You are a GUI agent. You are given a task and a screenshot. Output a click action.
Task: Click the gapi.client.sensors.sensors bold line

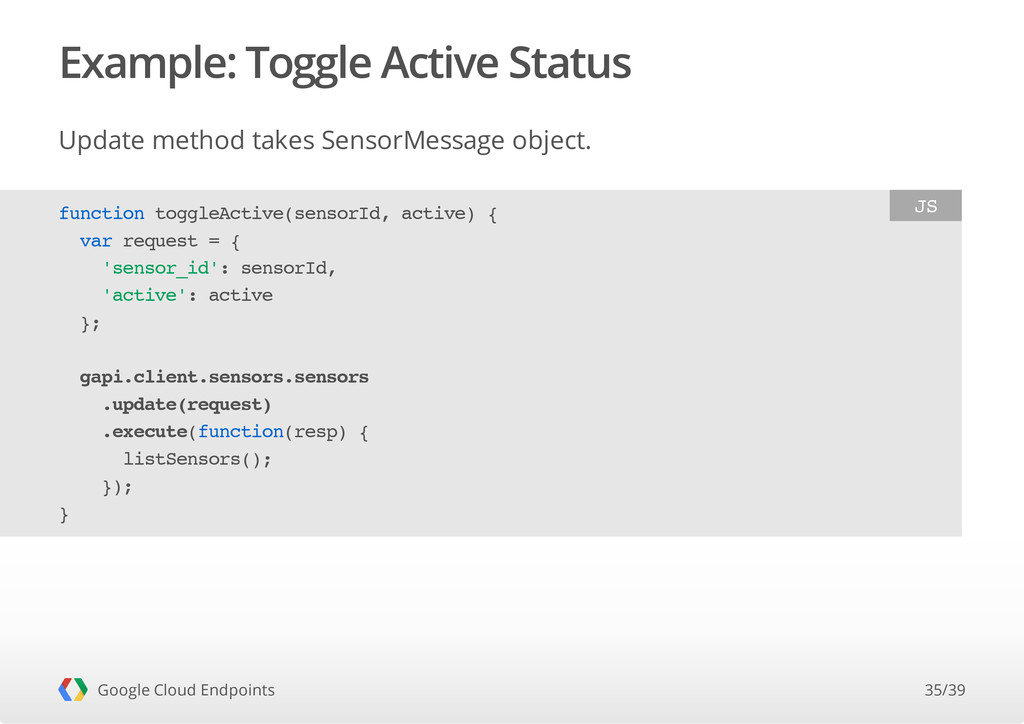point(224,377)
